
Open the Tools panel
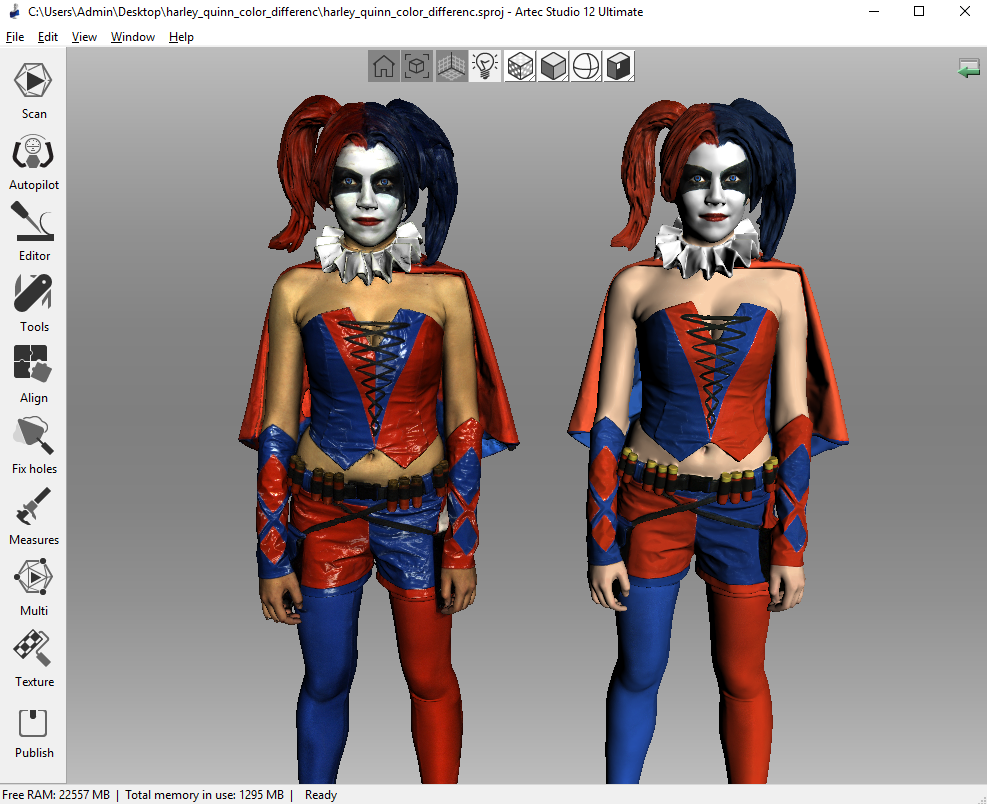pos(33,303)
